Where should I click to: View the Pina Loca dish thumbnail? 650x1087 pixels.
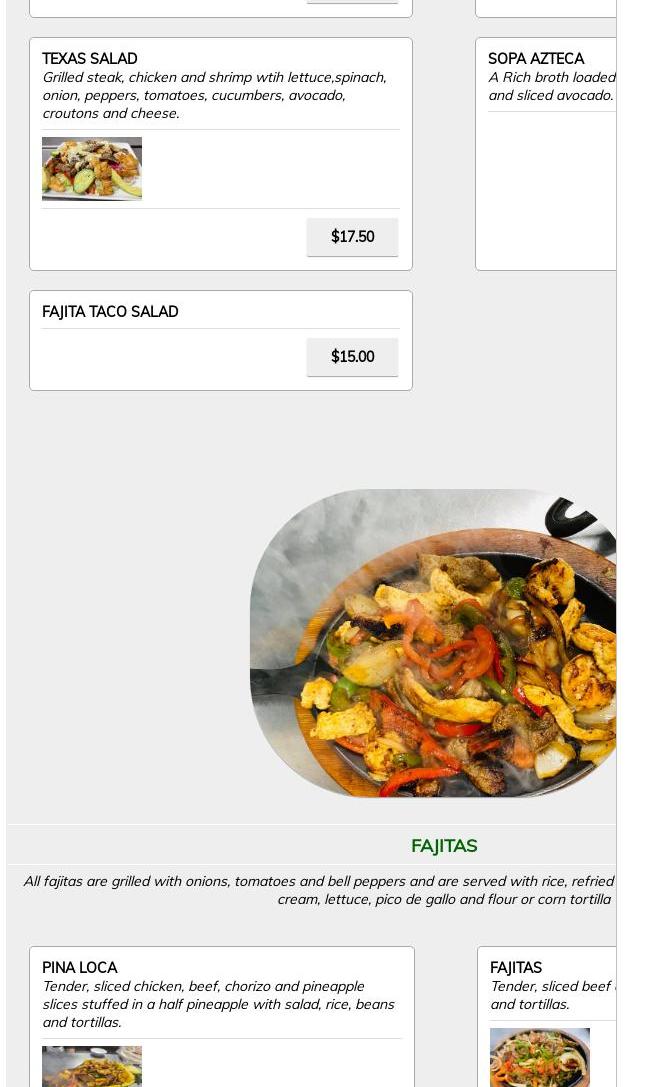[x=91, y=1066]
